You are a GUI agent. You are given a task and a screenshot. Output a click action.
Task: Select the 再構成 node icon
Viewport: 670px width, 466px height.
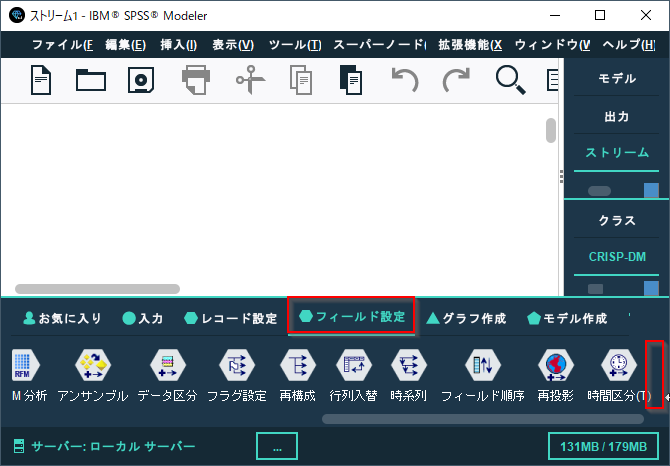[x=298, y=365]
